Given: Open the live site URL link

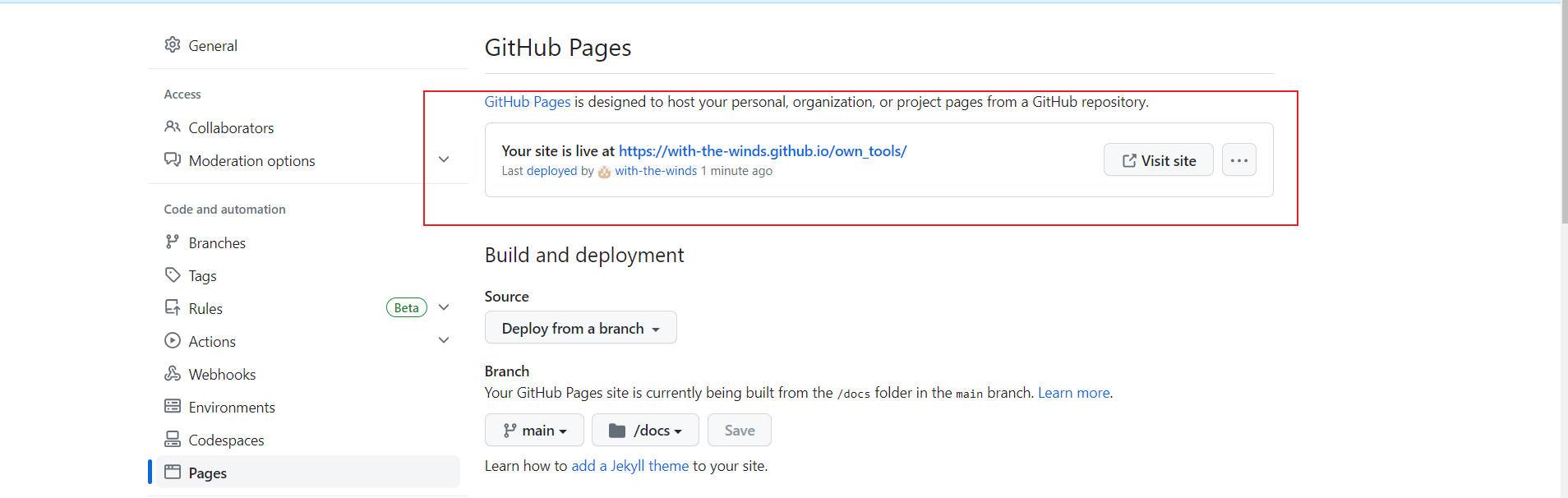Looking at the screenshot, I should (763, 151).
